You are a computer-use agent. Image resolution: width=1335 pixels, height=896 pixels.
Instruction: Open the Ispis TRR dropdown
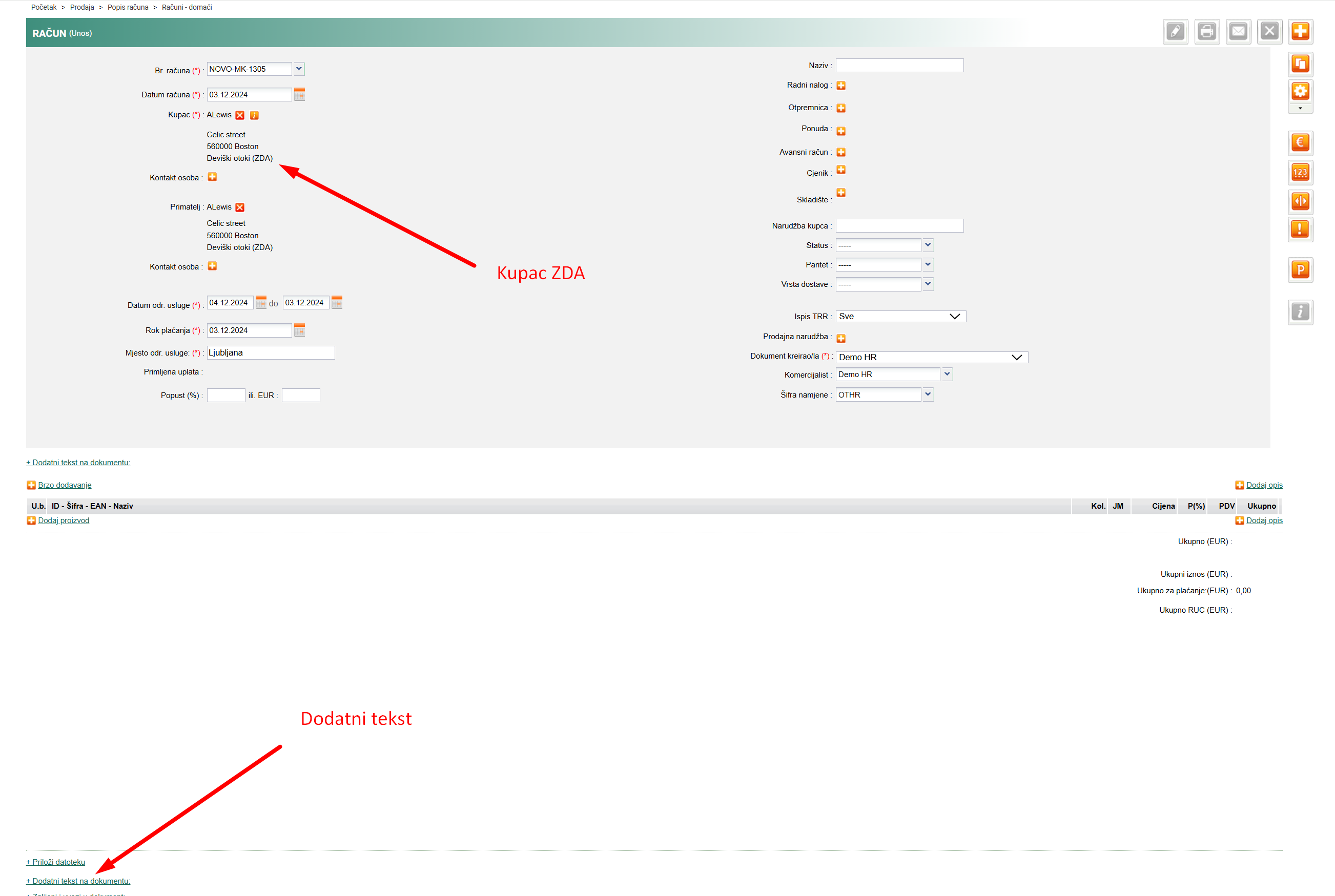(900, 317)
